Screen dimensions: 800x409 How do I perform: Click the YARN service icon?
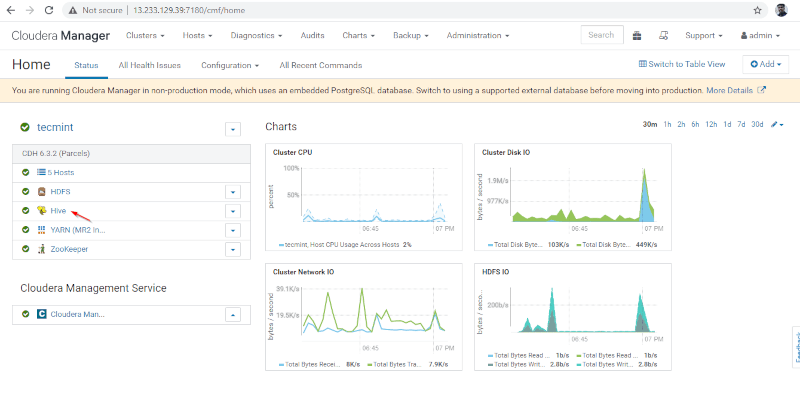click(42, 230)
